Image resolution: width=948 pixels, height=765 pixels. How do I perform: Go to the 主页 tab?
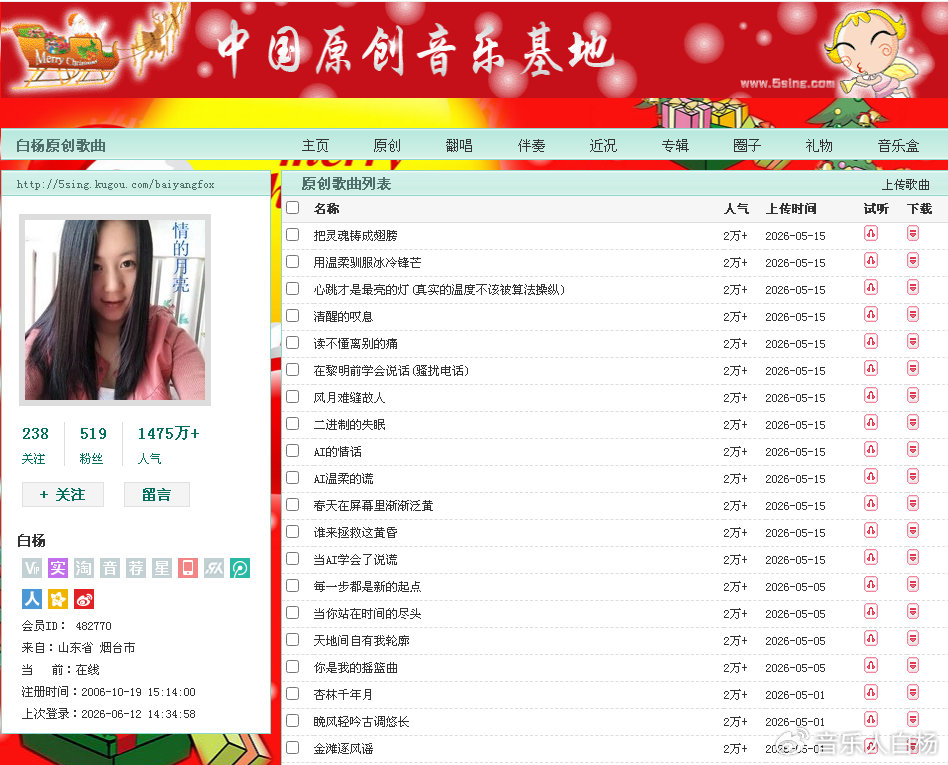point(315,146)
